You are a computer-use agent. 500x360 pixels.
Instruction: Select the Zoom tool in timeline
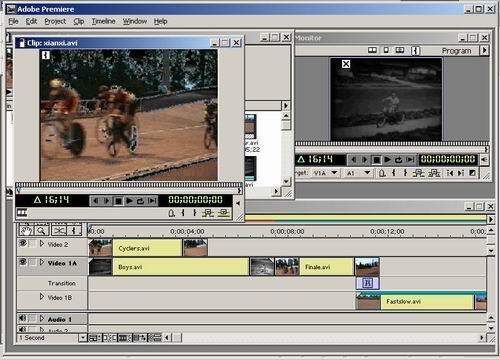[41, 230]
